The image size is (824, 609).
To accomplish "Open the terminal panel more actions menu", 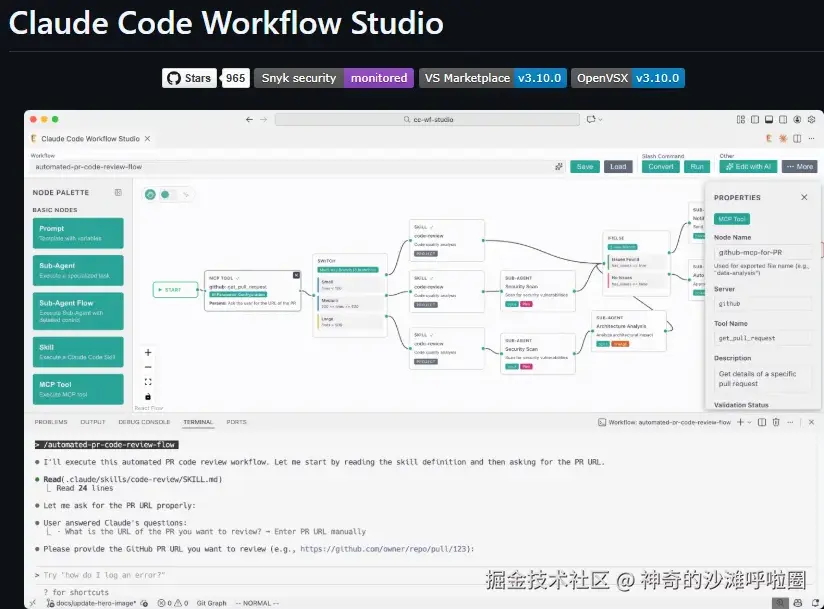I will point(790,422).
